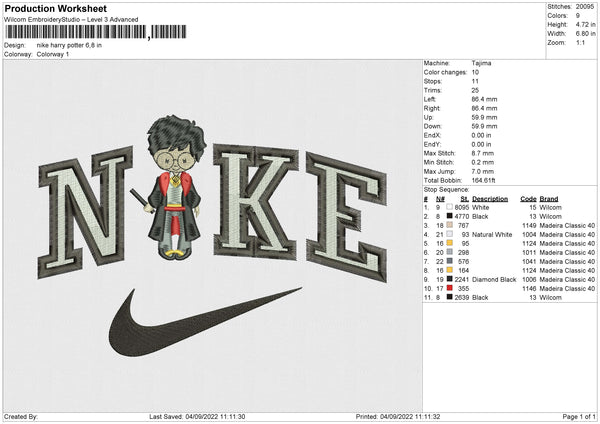
Task: Click the Natural White color swatch
Action: (450, 234)
